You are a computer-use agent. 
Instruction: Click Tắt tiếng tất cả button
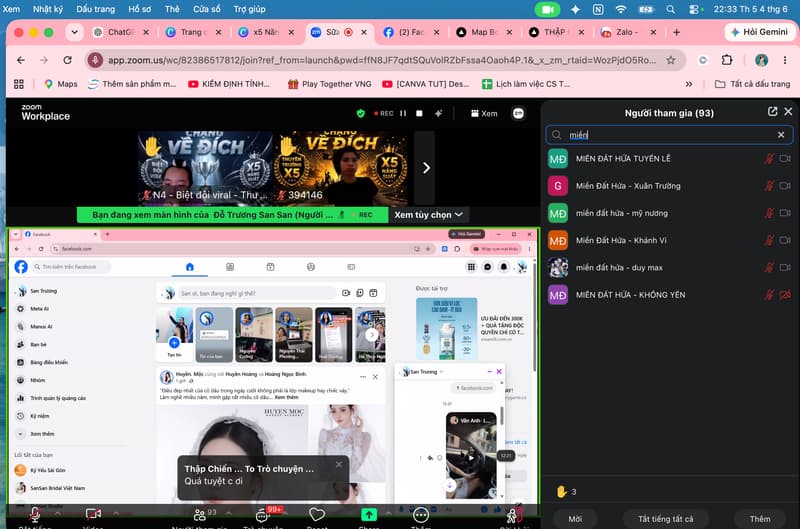tap(665, 519)
